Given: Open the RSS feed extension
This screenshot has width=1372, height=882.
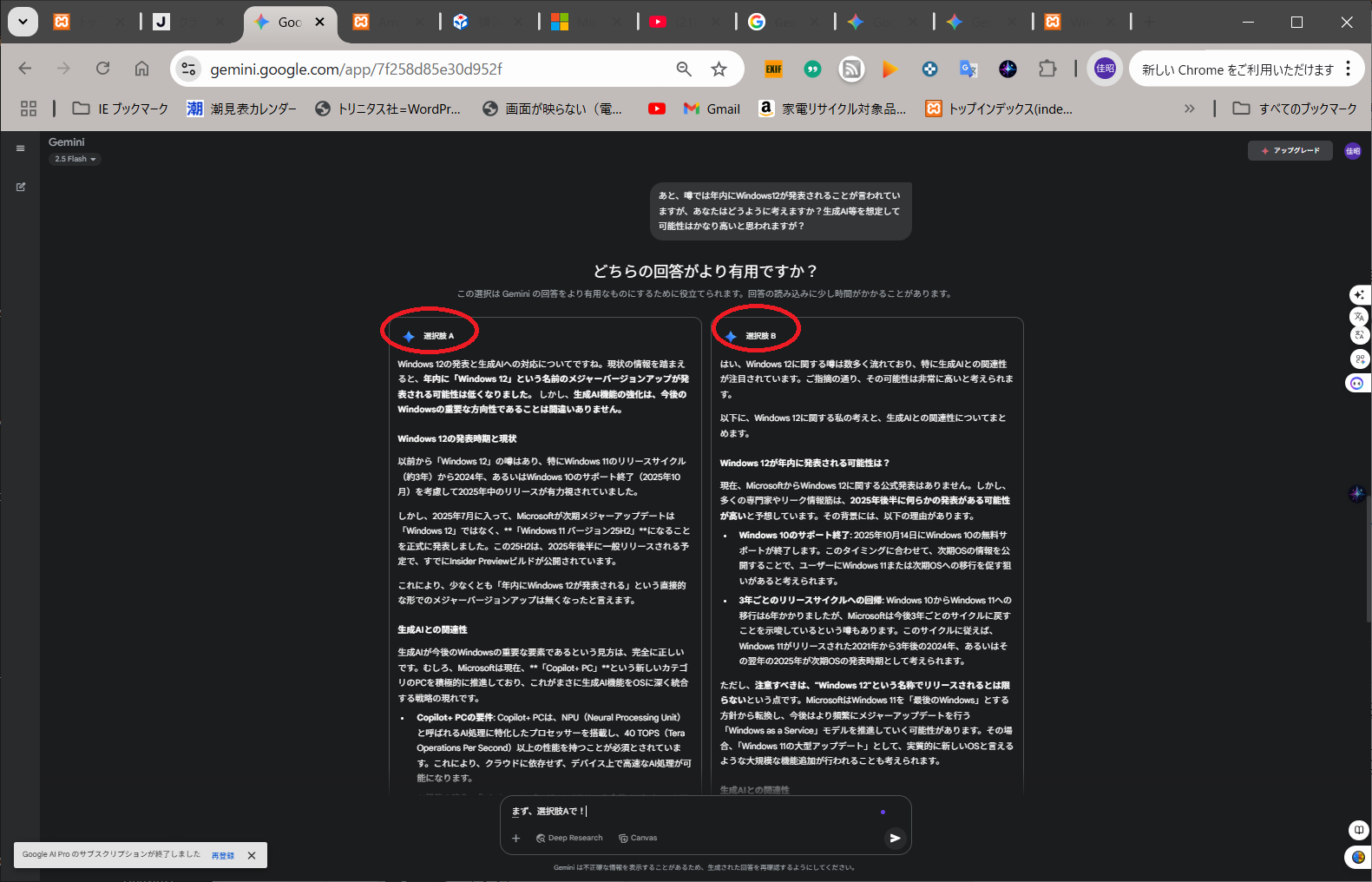Looking at the screenshot, I should coord(851,69).
